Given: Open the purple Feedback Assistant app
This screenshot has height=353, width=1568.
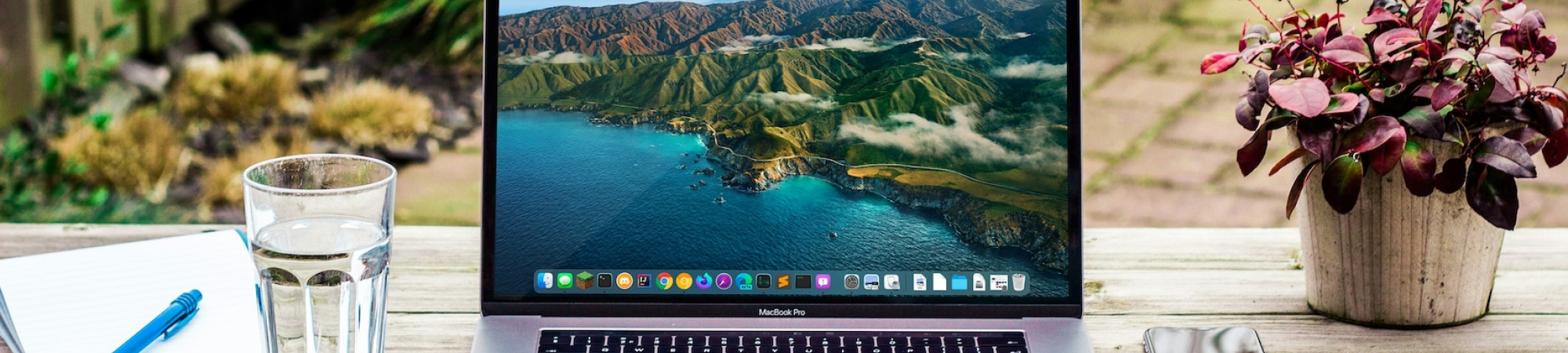Looking at the screenshot, I should pos(822,281).
